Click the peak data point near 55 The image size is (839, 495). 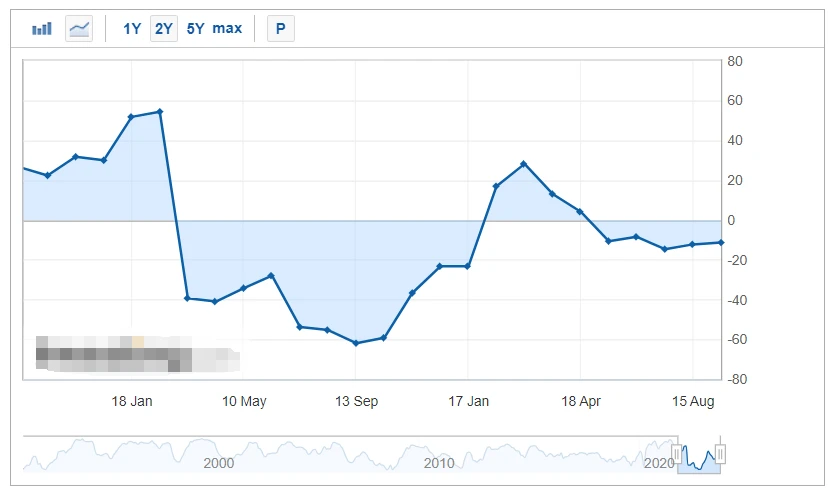[160, 112]
